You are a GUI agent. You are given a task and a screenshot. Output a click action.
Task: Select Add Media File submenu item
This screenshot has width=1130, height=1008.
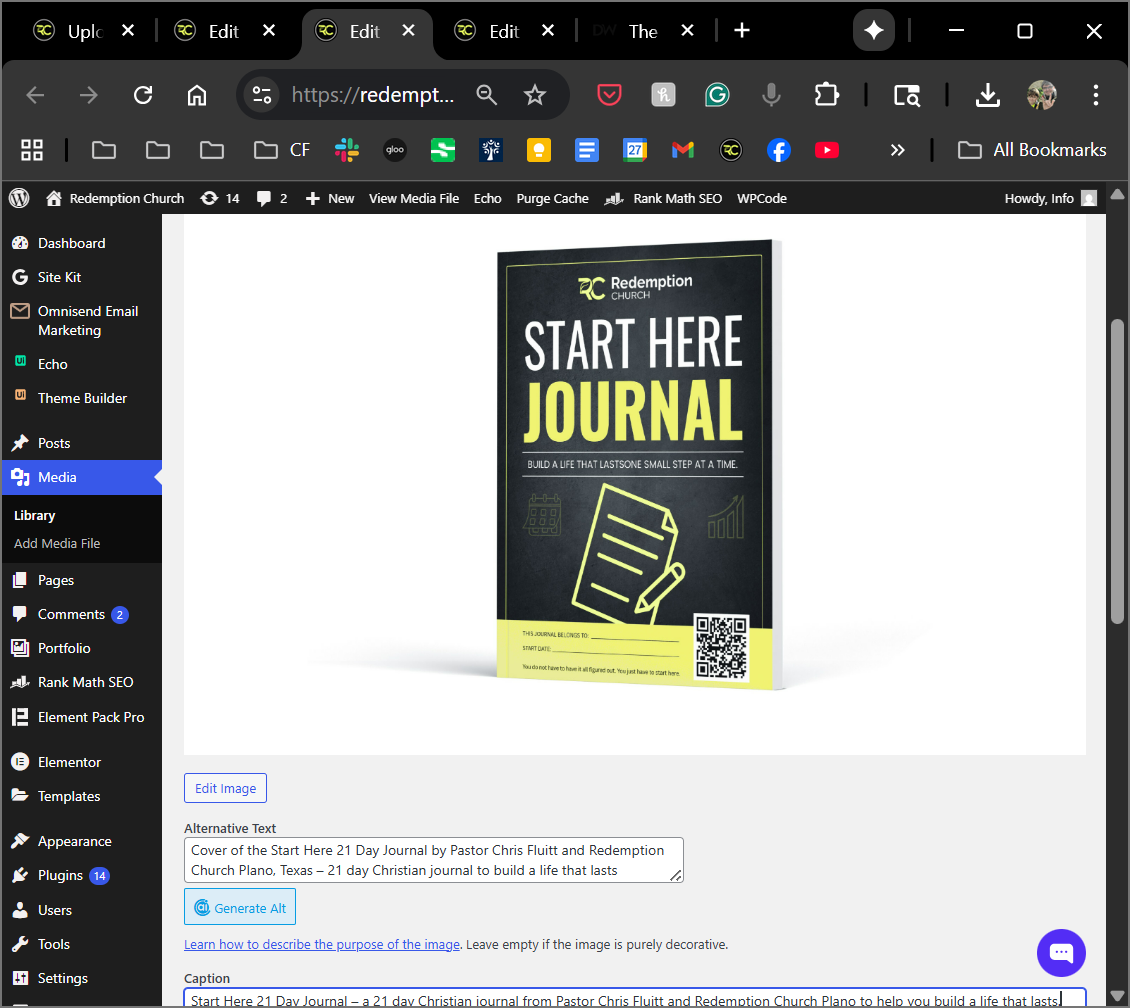(x=57, y=543)
